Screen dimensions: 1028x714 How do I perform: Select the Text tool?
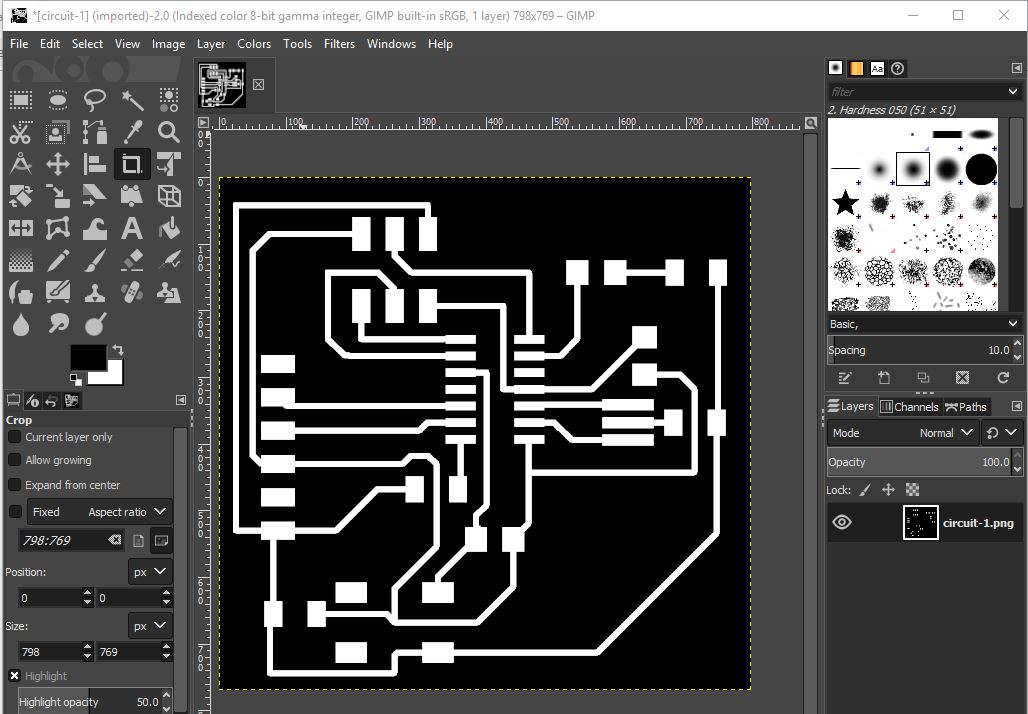(x=132, y=228)
